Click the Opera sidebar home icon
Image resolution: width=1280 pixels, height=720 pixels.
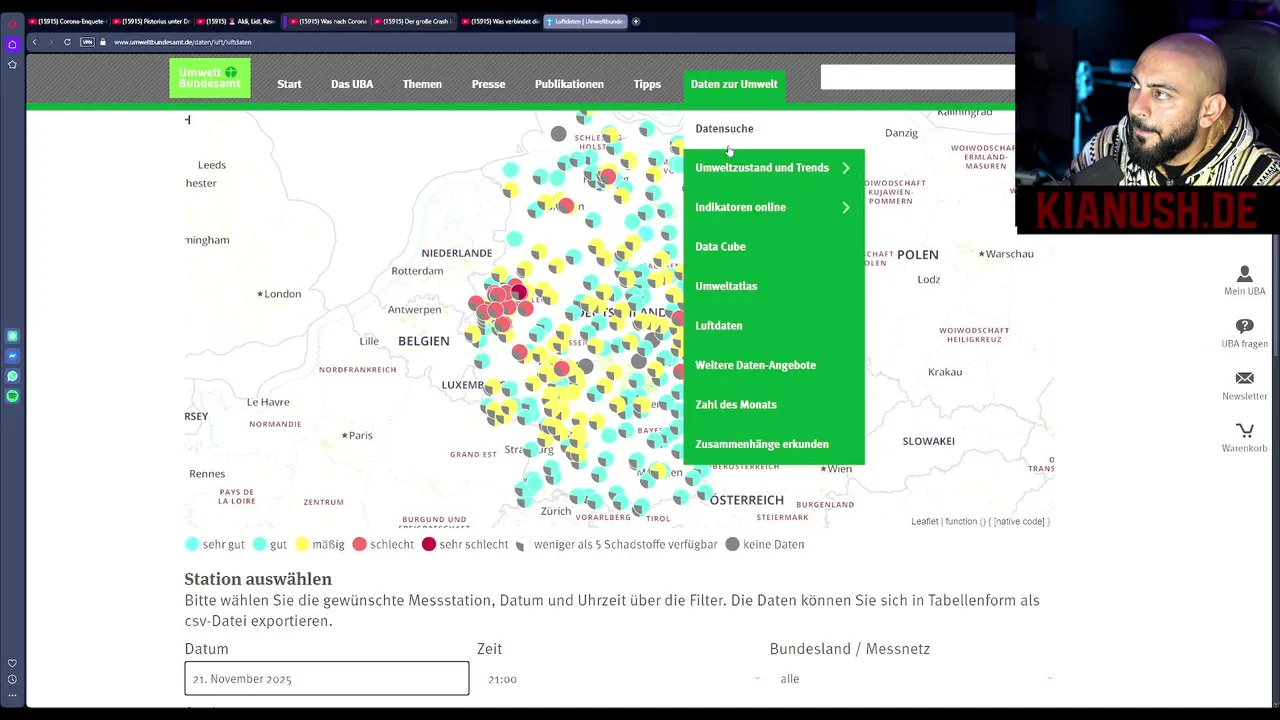point(12,44)
